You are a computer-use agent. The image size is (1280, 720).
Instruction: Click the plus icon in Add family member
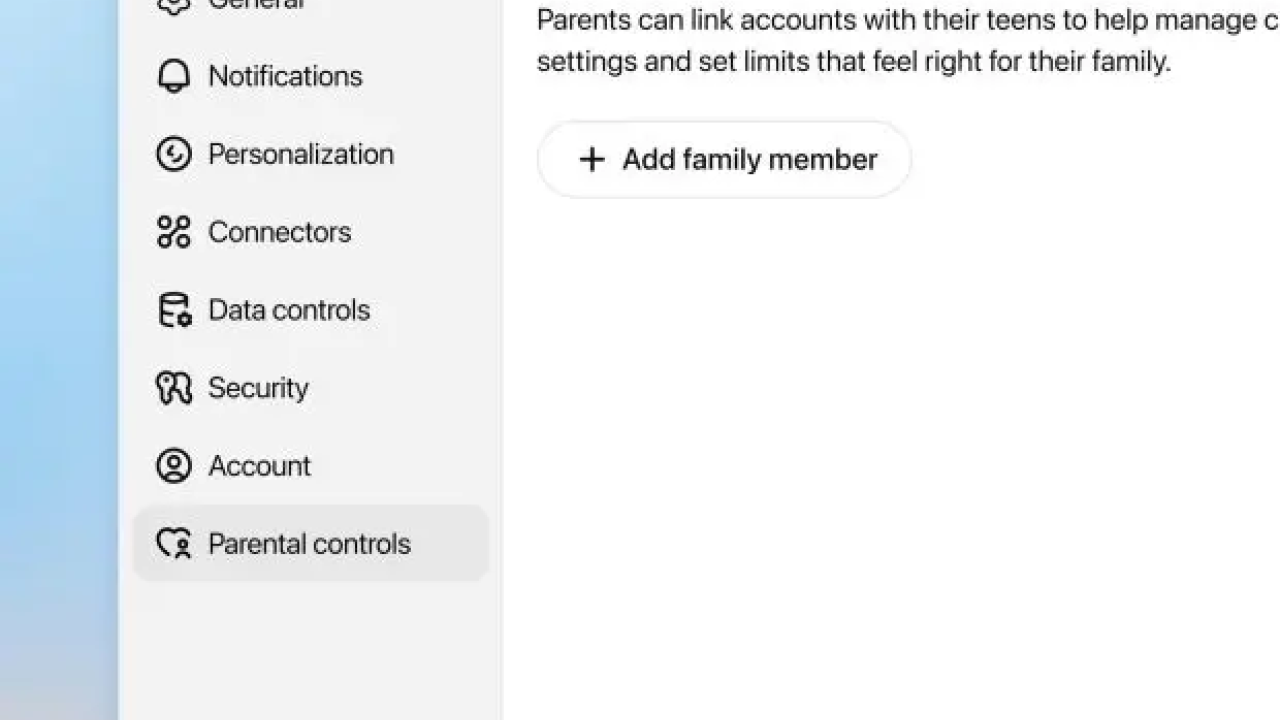coord(592,160)
